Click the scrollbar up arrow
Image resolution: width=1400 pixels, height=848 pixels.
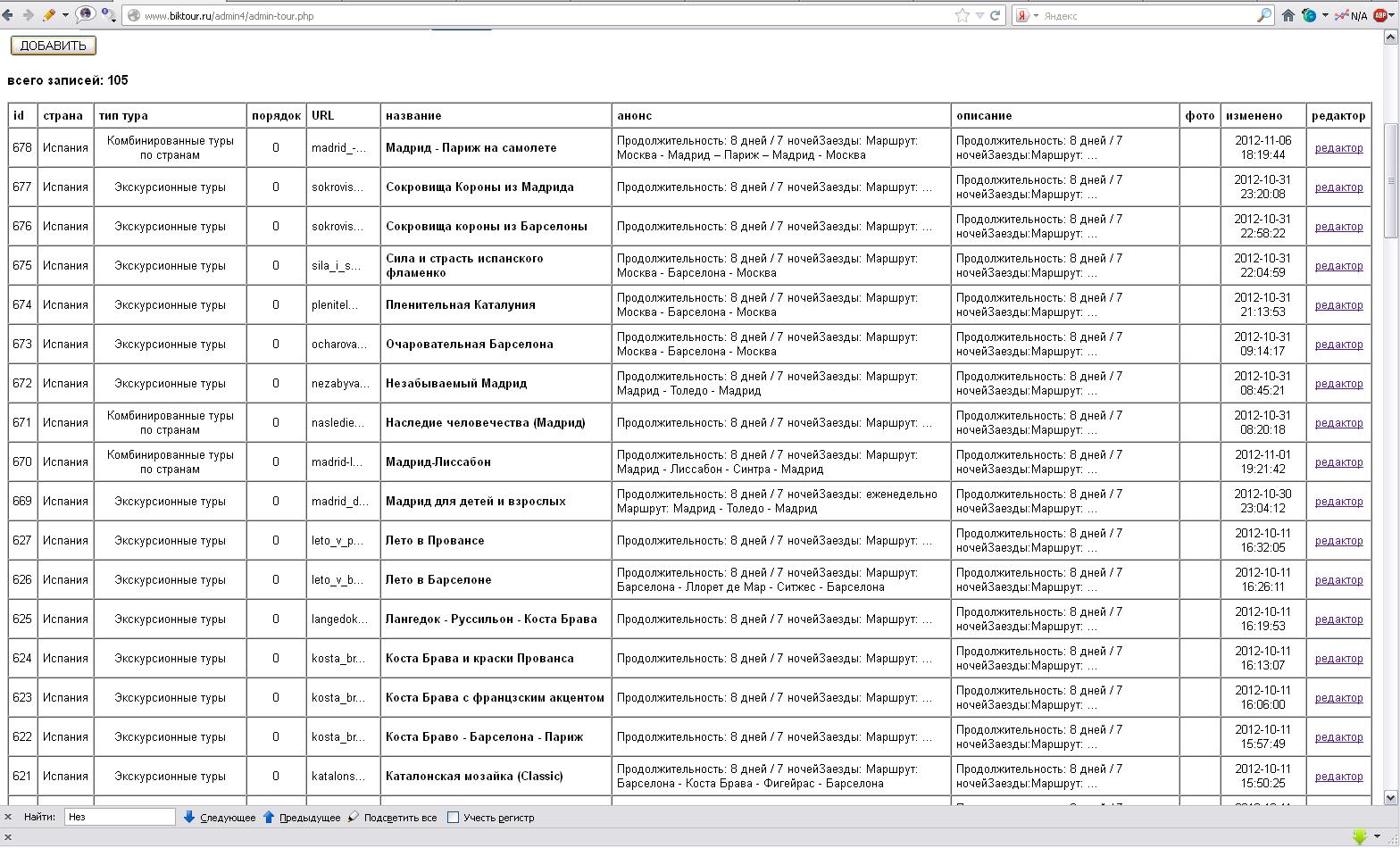point(1391,37)
